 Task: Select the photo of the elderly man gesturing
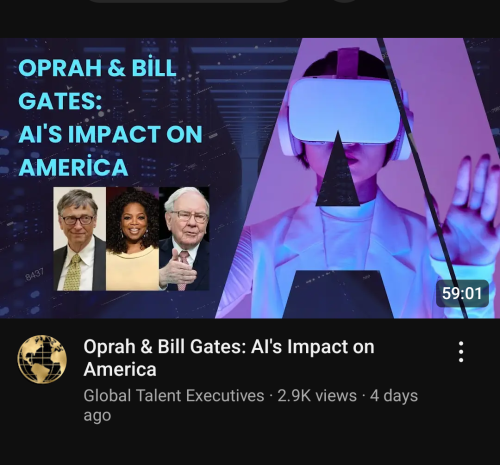tap(184, 239)
